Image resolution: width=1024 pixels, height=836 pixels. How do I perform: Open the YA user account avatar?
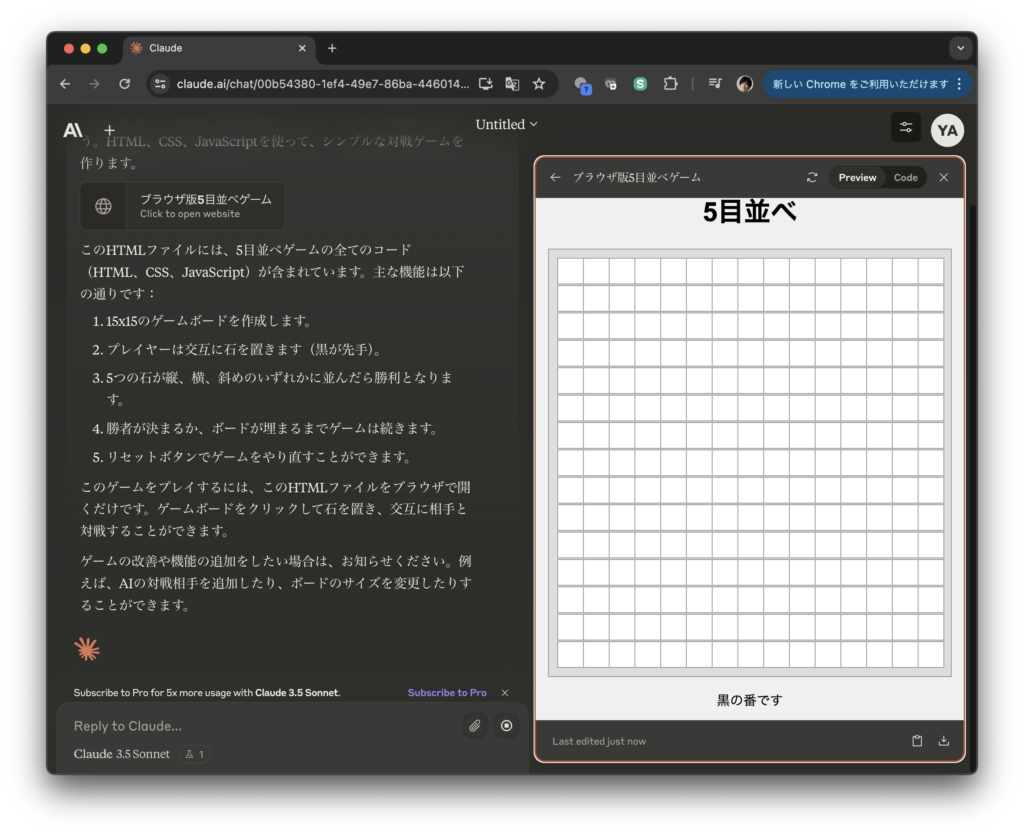pyautogui.click(x=947, y=130)
